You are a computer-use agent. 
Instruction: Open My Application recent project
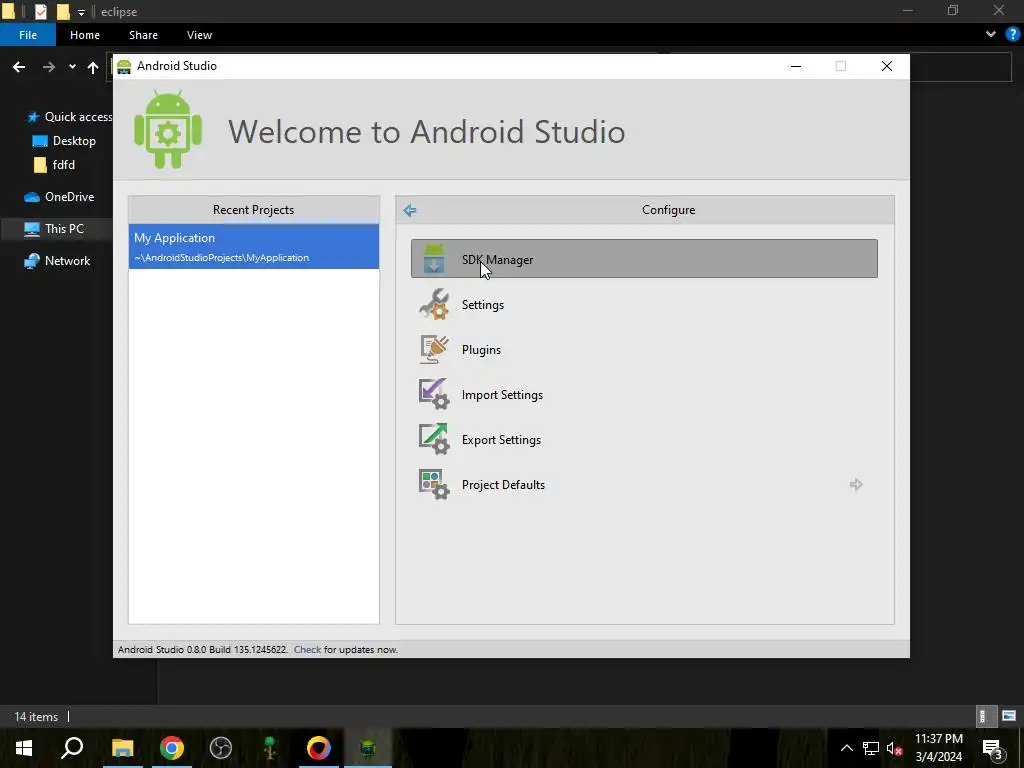click(253, 246)
